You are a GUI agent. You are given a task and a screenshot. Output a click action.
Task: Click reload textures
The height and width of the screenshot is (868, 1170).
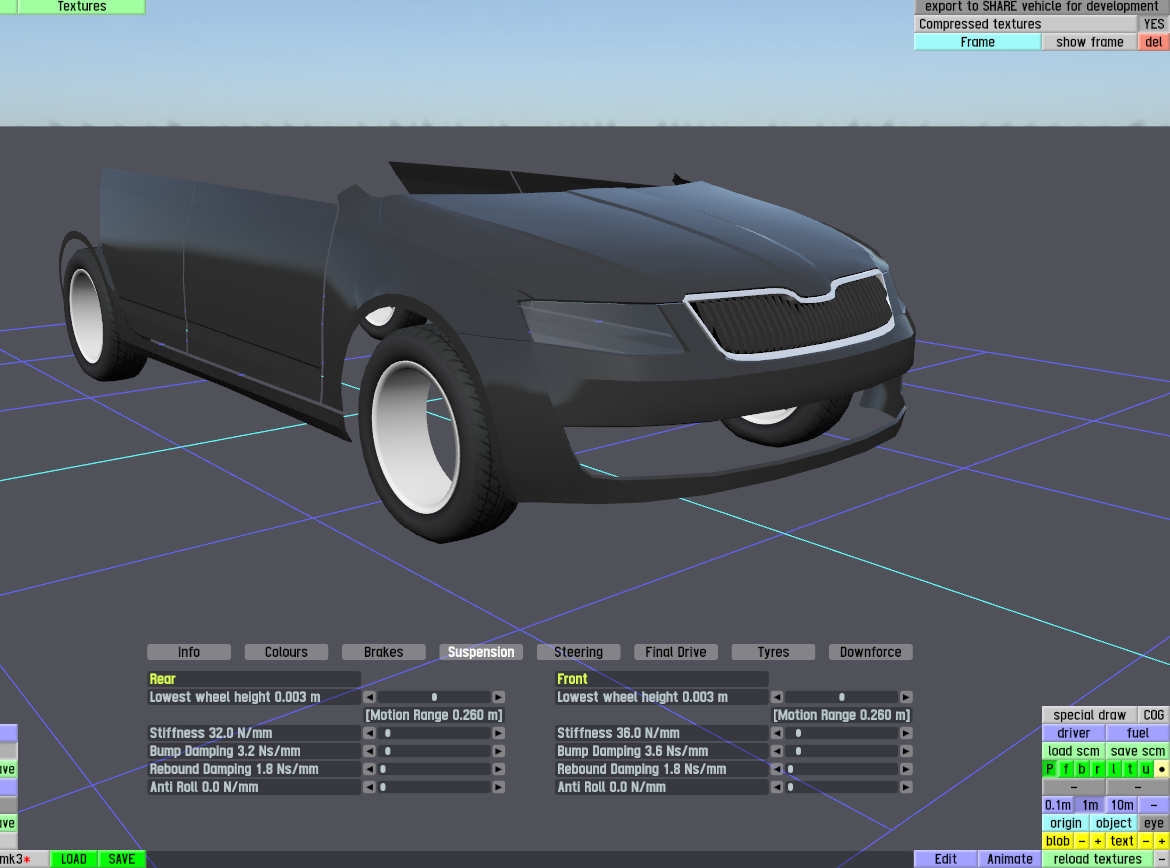[1098, 859]
